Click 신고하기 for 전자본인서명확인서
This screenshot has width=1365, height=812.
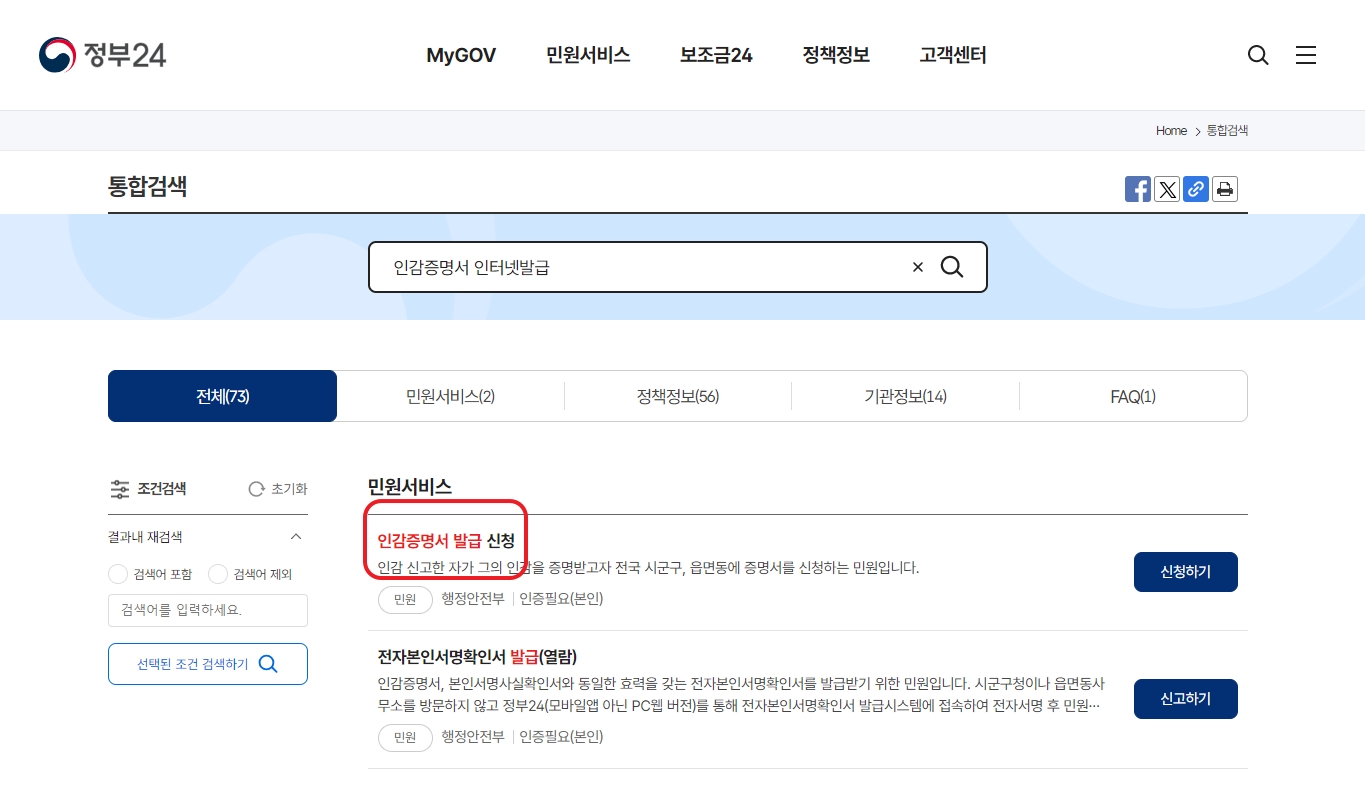pyautogui.click(x=1186, y=699)
